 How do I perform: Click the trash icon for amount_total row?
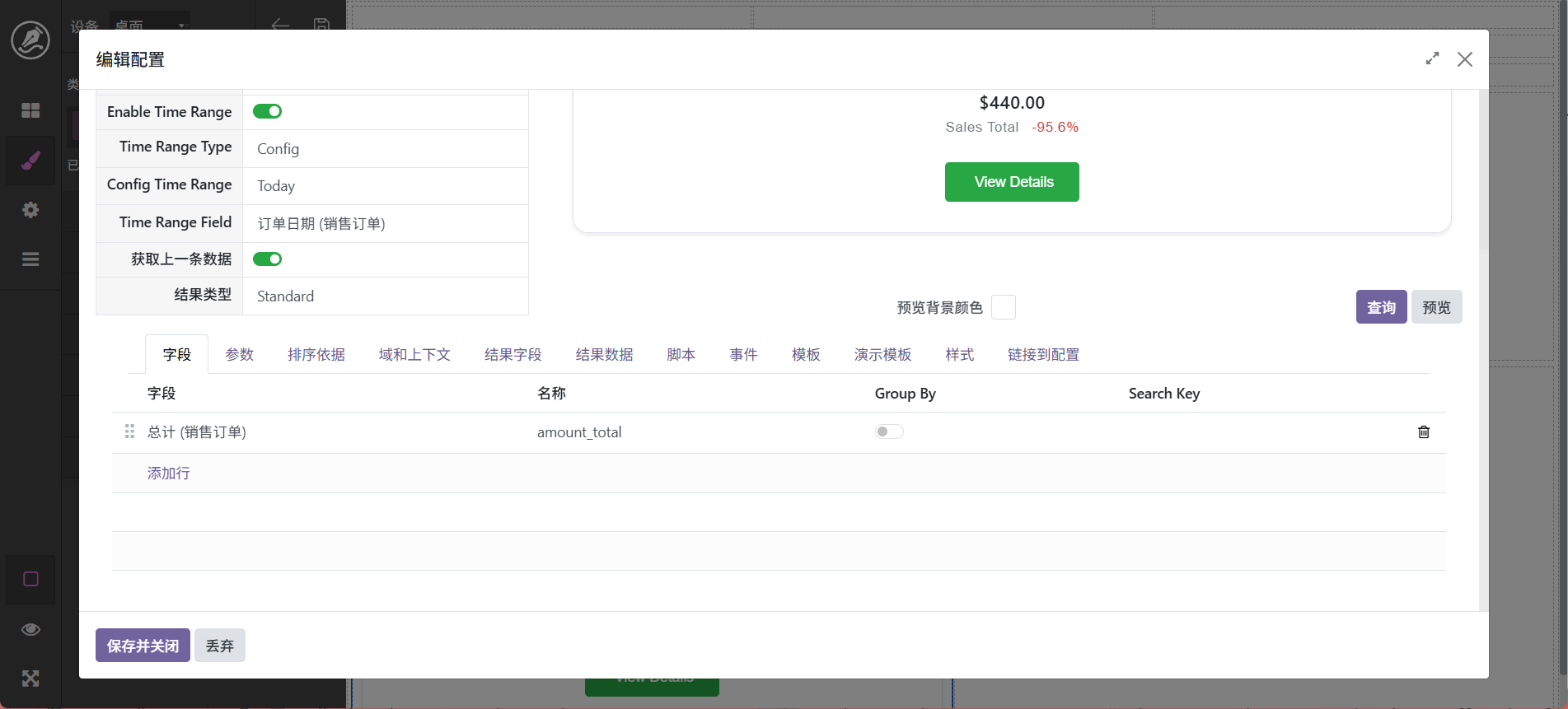click(x=1423, y=432)
